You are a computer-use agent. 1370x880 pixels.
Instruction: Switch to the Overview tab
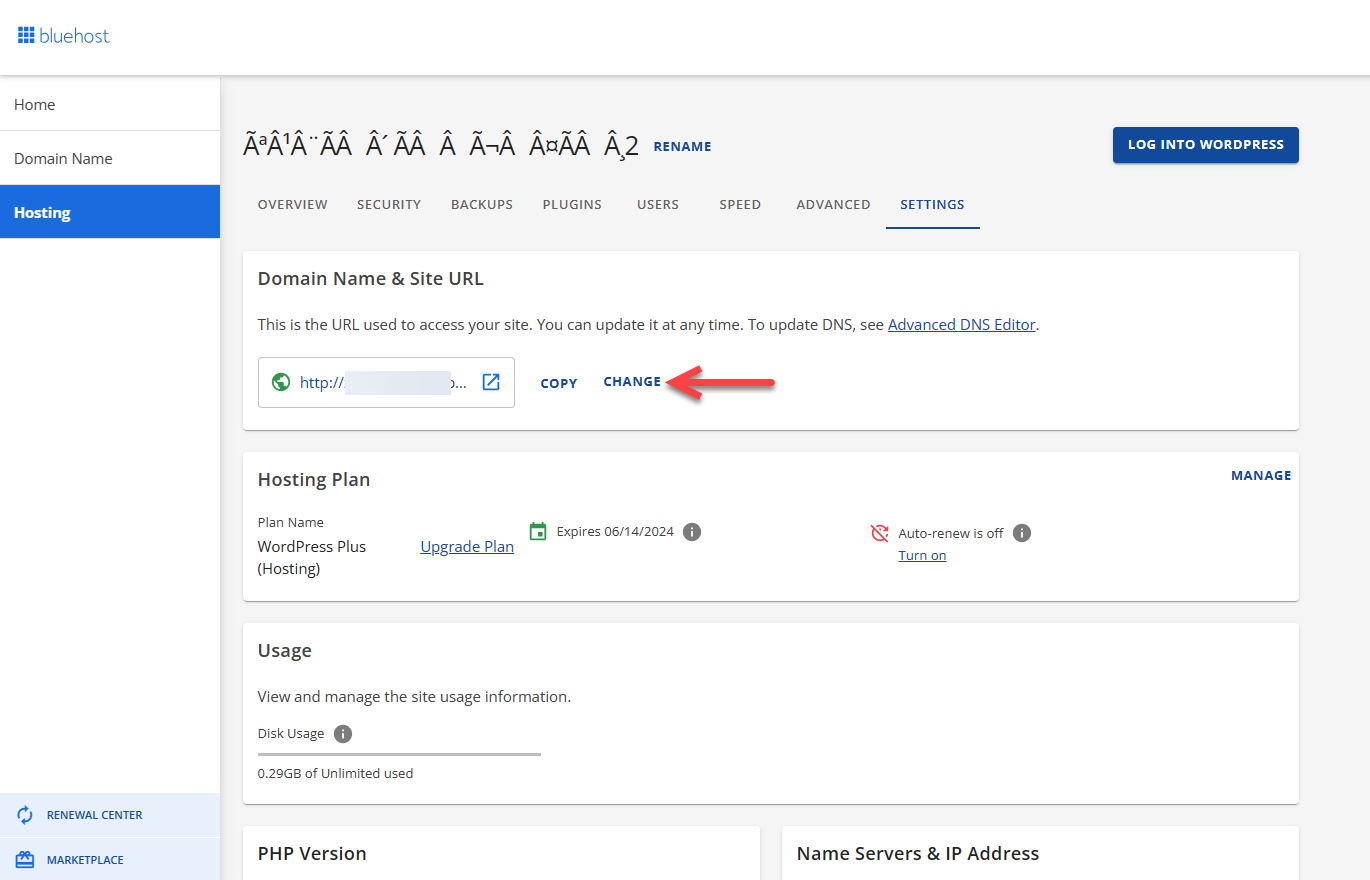pos(293,204)
